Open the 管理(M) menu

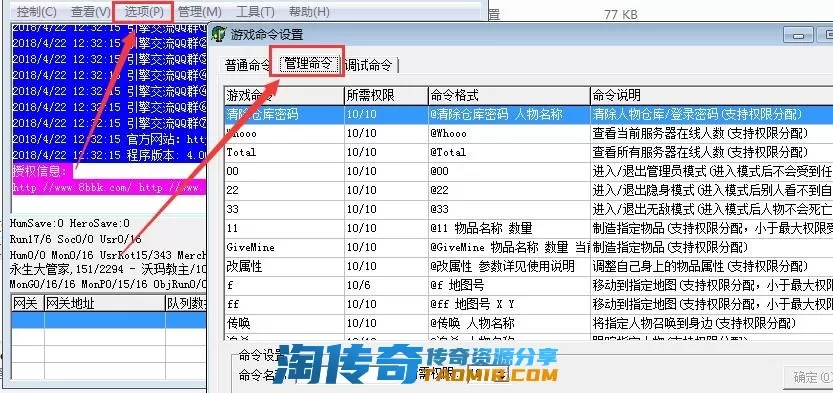(199, 11)
